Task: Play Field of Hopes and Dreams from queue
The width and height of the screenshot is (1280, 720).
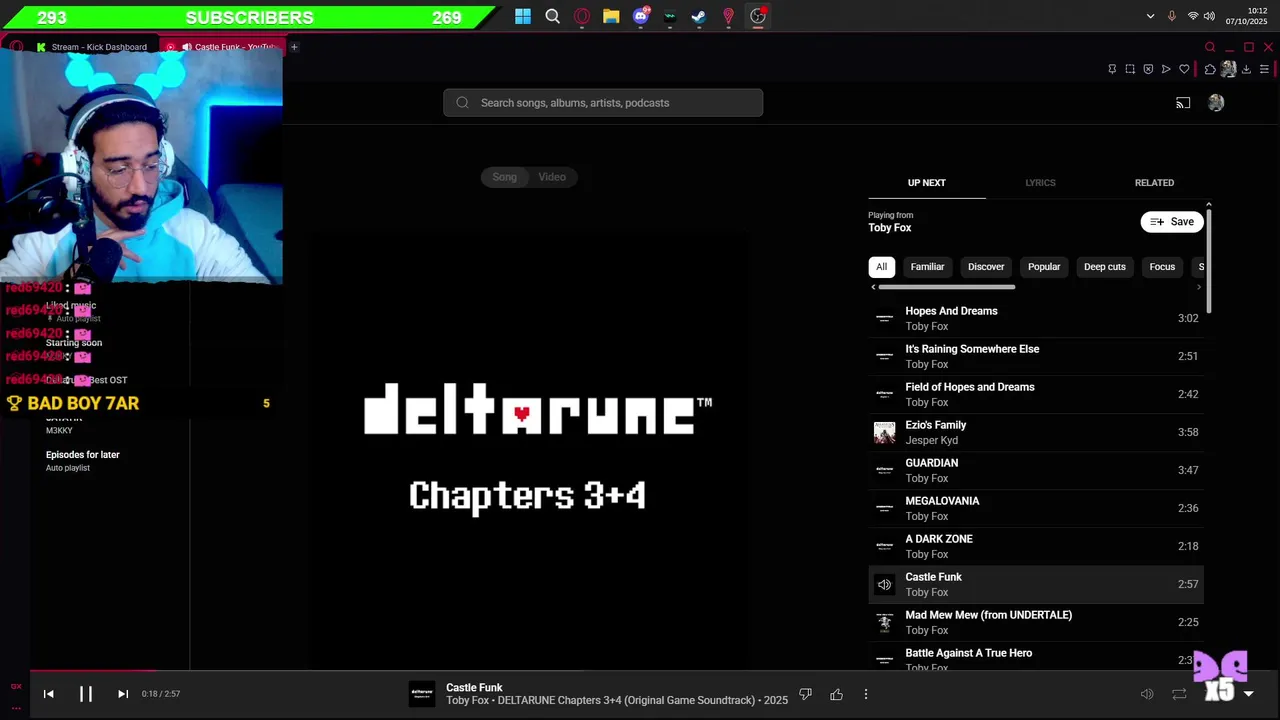Action: tap(1036, 394)
